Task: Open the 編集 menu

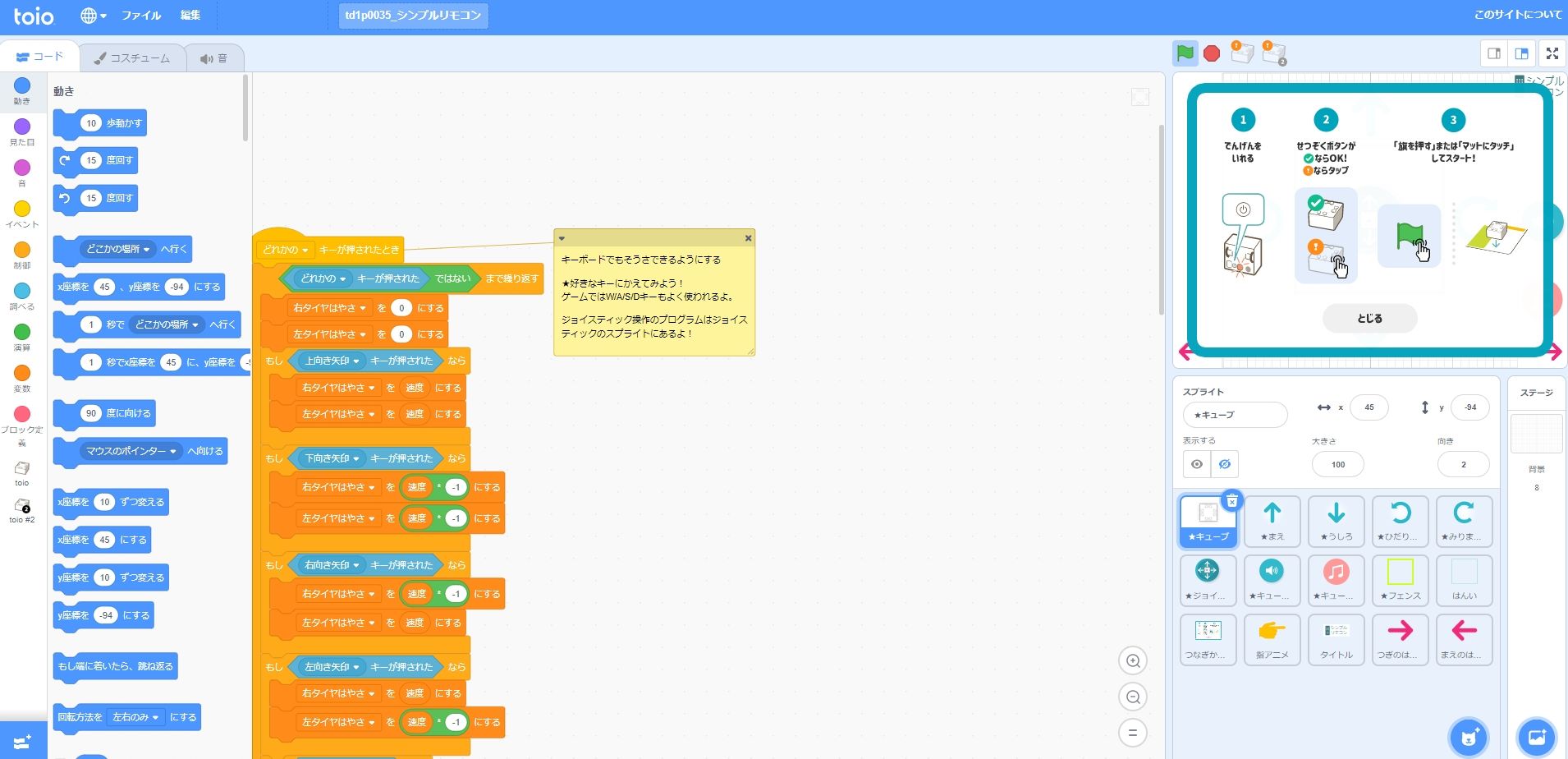Action: tap(190, 16)
